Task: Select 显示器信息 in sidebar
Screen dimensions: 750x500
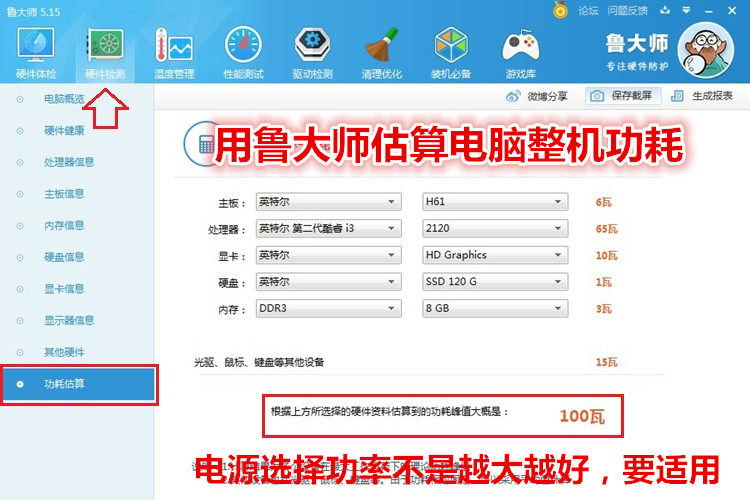Action: coord(69,320)
